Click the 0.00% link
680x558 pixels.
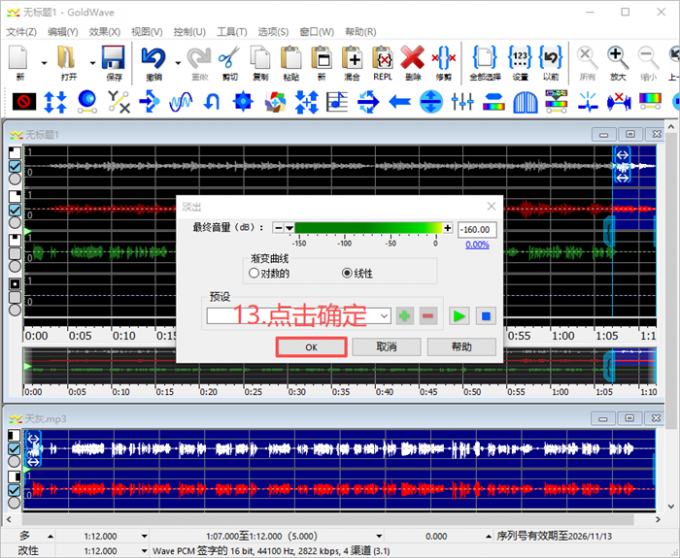pos(477,245)
